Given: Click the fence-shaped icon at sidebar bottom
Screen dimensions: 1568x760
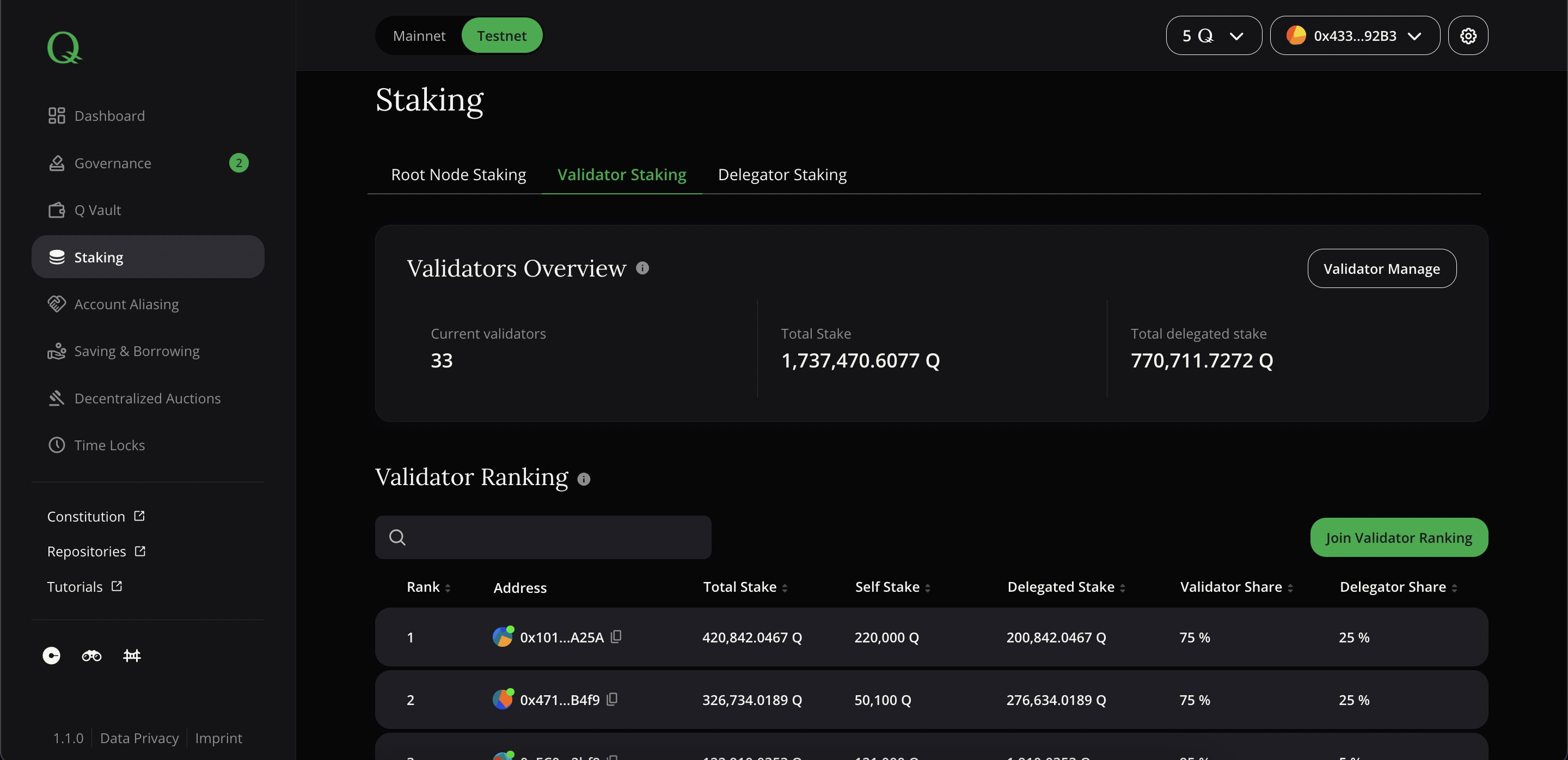Looking at the screenshot, I should pos(131,655).
